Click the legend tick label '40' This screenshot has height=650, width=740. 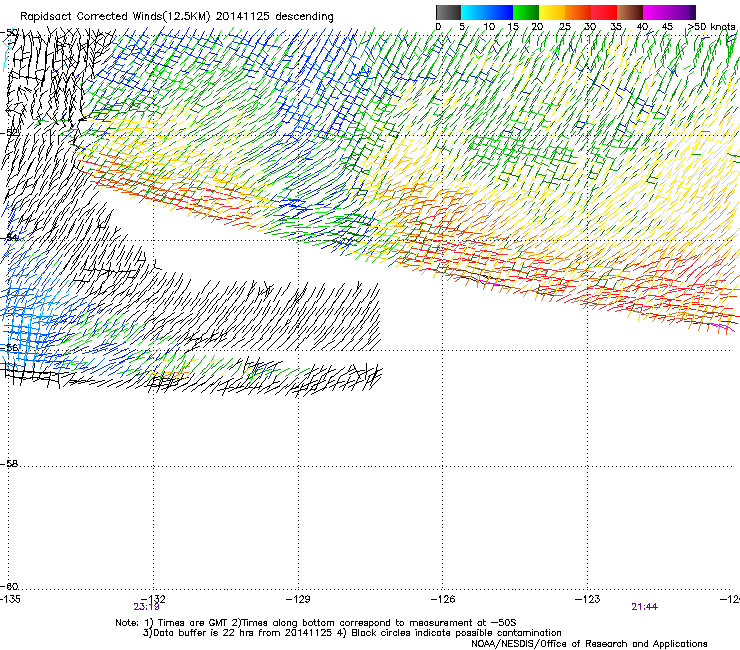coord(642,27)
